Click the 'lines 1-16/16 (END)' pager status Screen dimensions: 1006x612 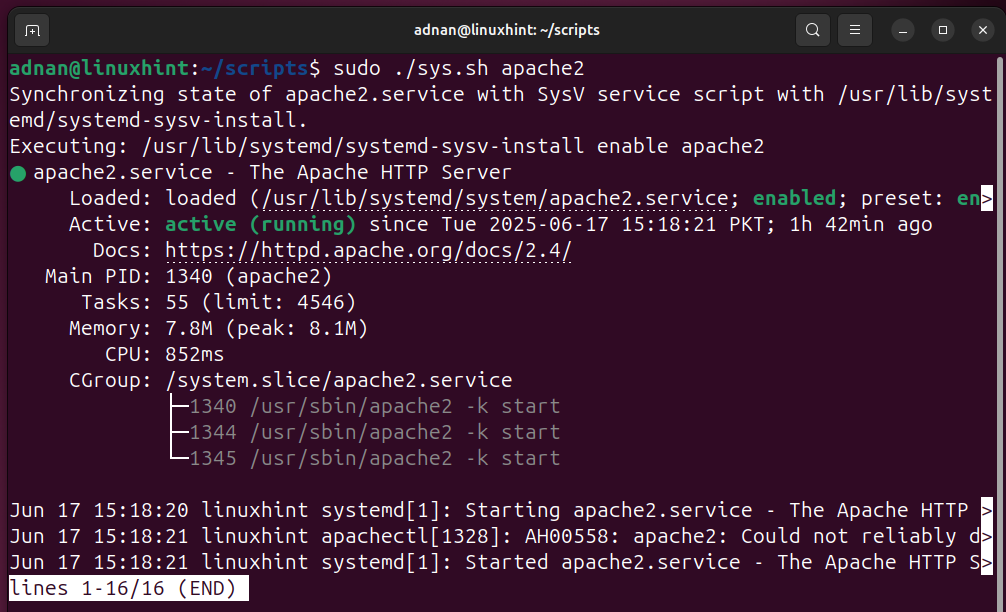(x=123, y=588)
